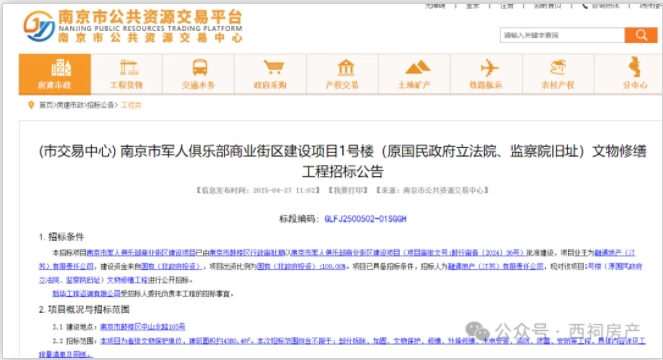Open section code GLFJ2500502-01SGGH link
Image resolution: width=663 pixels, height=360 pixels.
point(365,219)
